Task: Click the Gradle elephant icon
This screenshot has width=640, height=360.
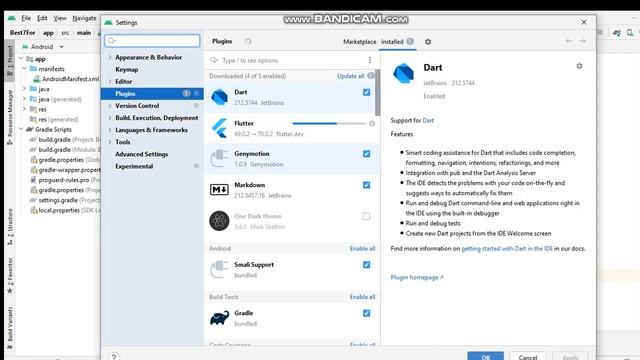Action: [219, 318]
